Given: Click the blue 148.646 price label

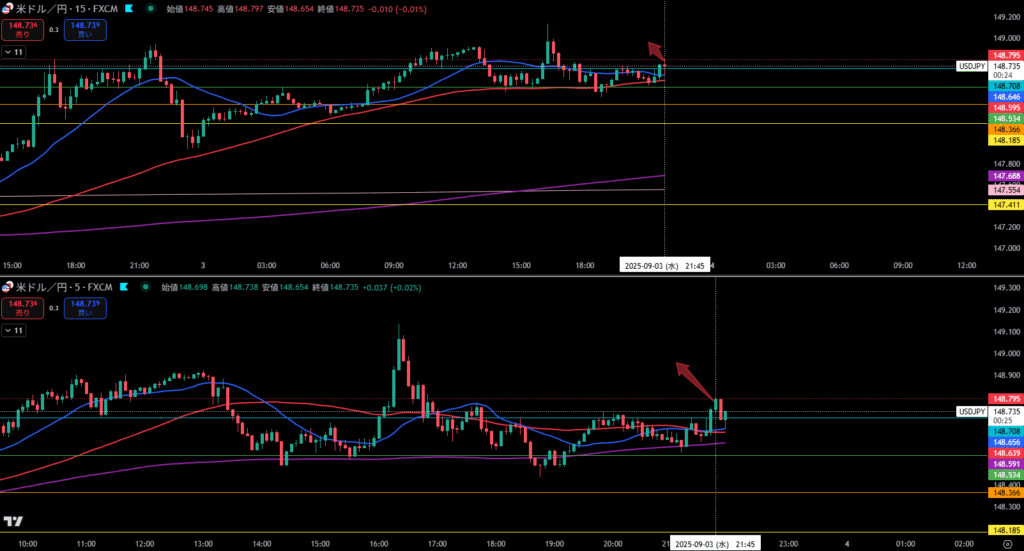Looking at the screenshot, I should tap(1006, 97).
